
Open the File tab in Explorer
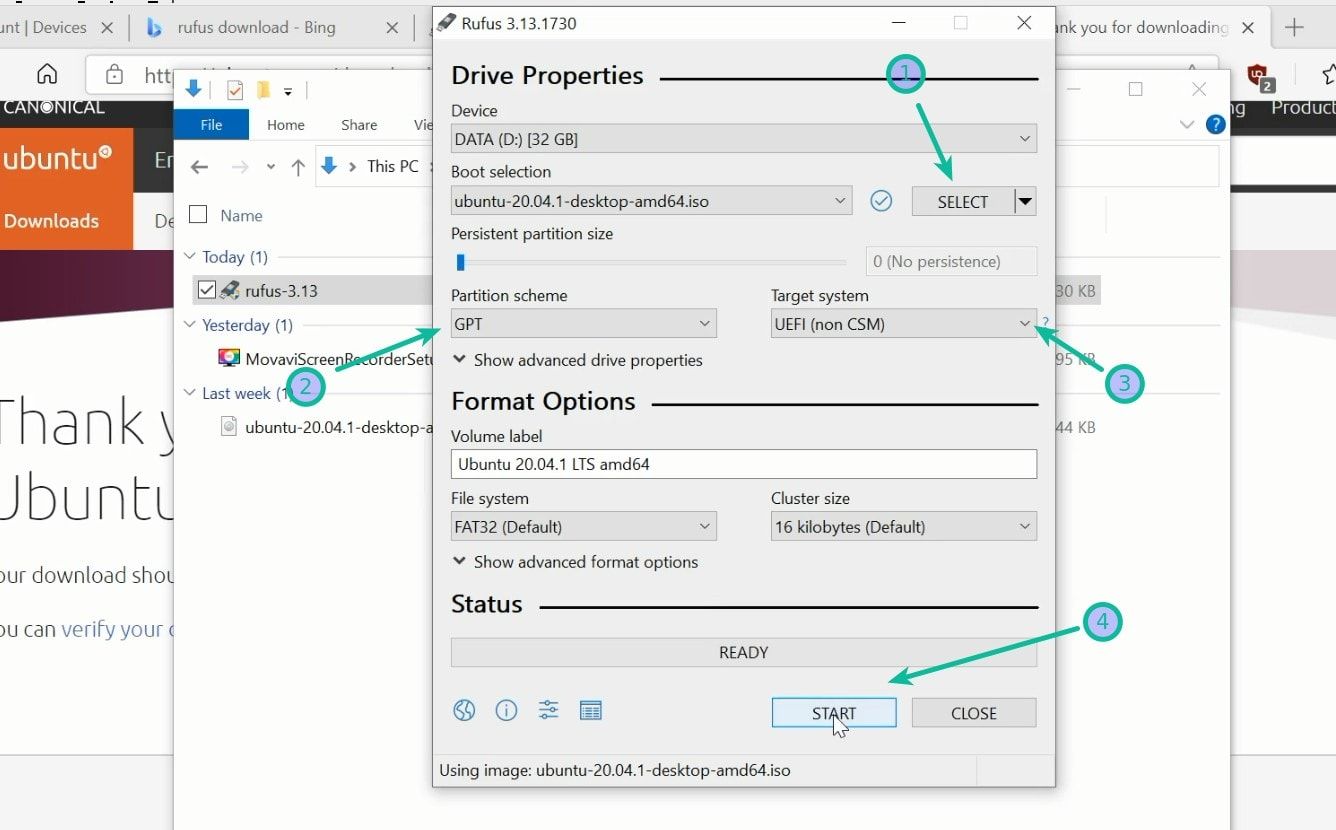[x=211, y=125]
